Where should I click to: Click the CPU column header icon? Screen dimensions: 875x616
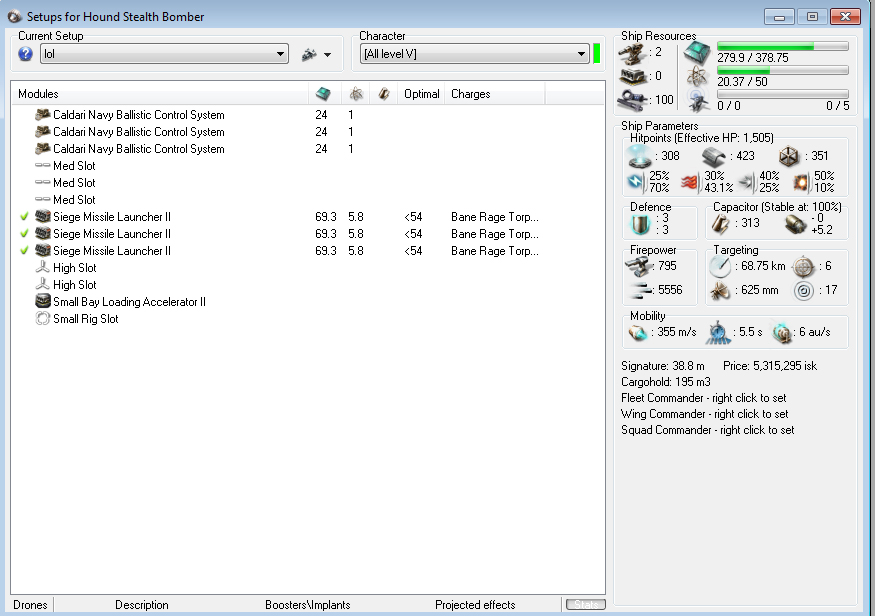click(355, 94)
